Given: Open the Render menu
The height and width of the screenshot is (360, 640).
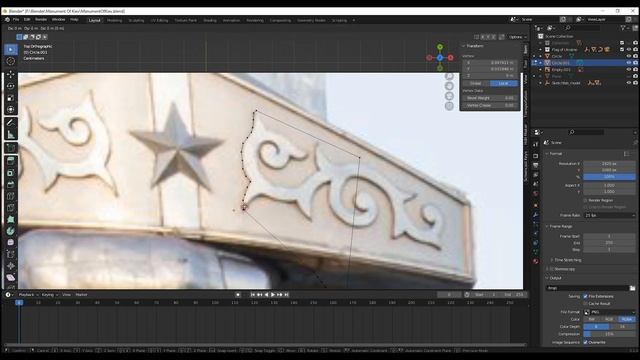Looking at the screenshot, I should coord(41,20).
